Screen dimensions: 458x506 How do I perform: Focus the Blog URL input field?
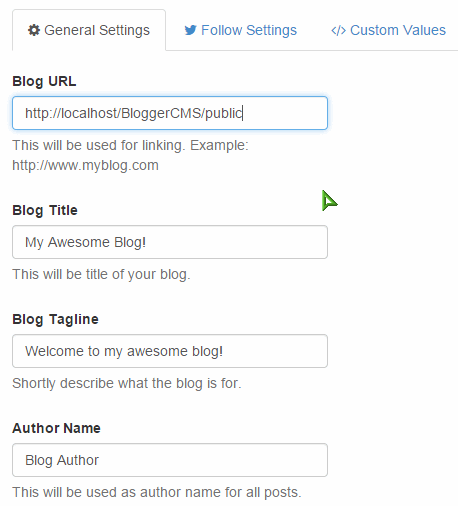coord(170,113)
